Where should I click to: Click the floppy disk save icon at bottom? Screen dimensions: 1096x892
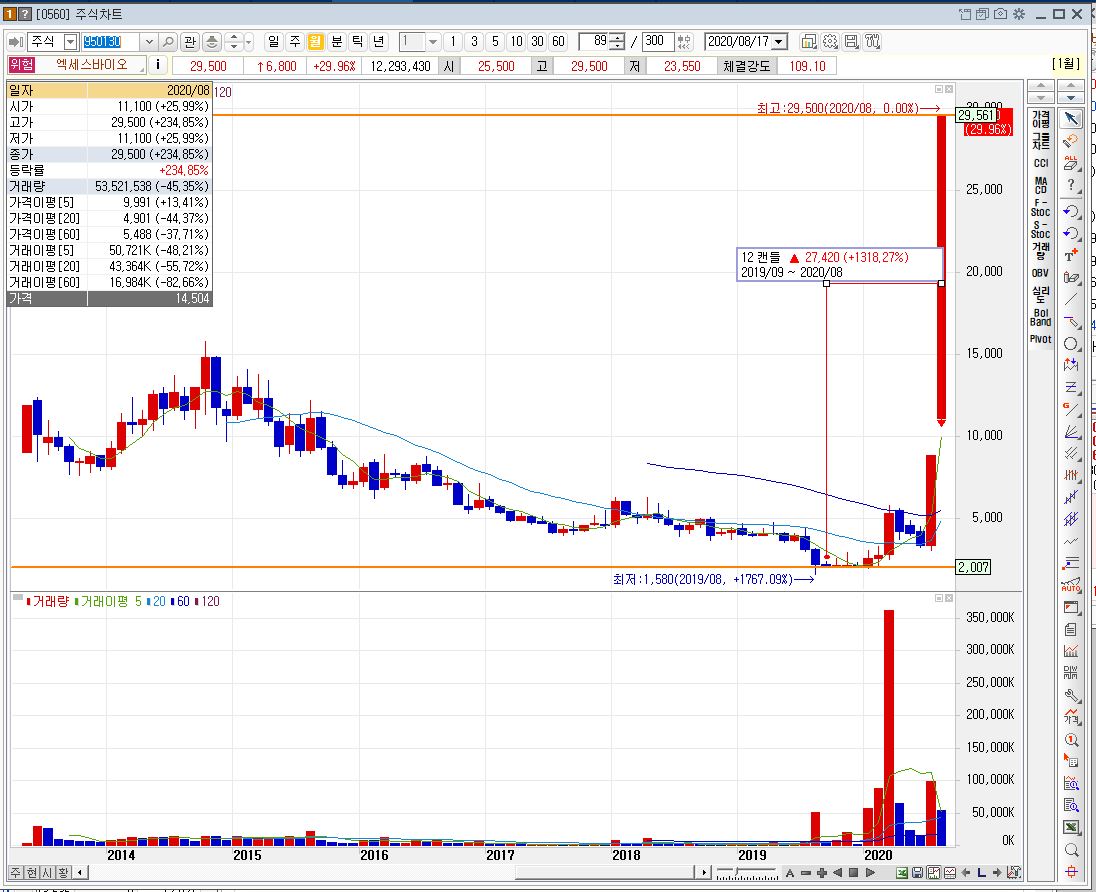tap(918, 872)
